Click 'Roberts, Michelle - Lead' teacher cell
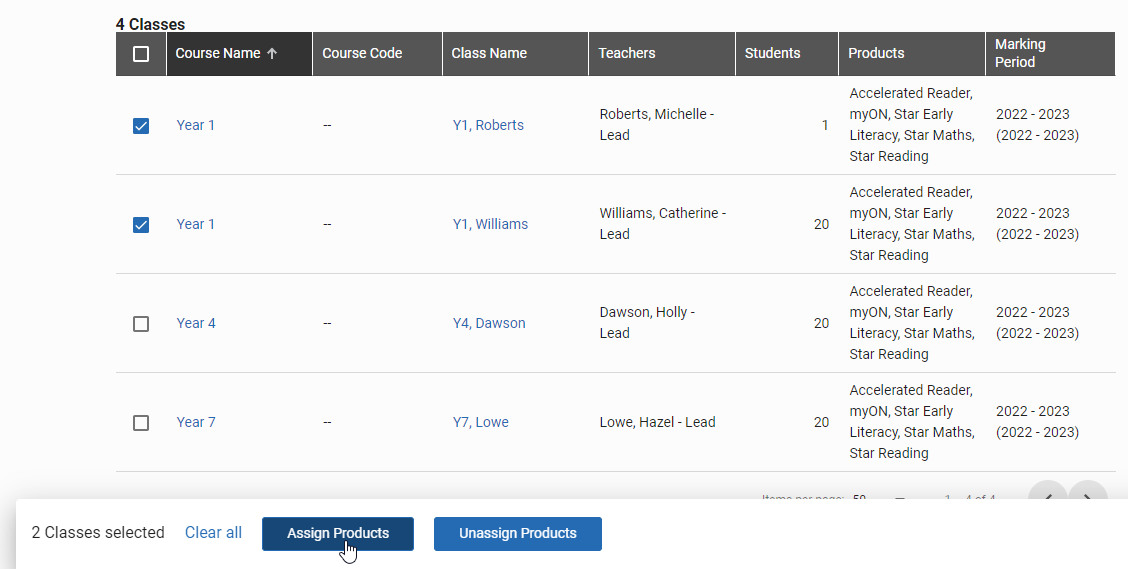 pos(657,125)
